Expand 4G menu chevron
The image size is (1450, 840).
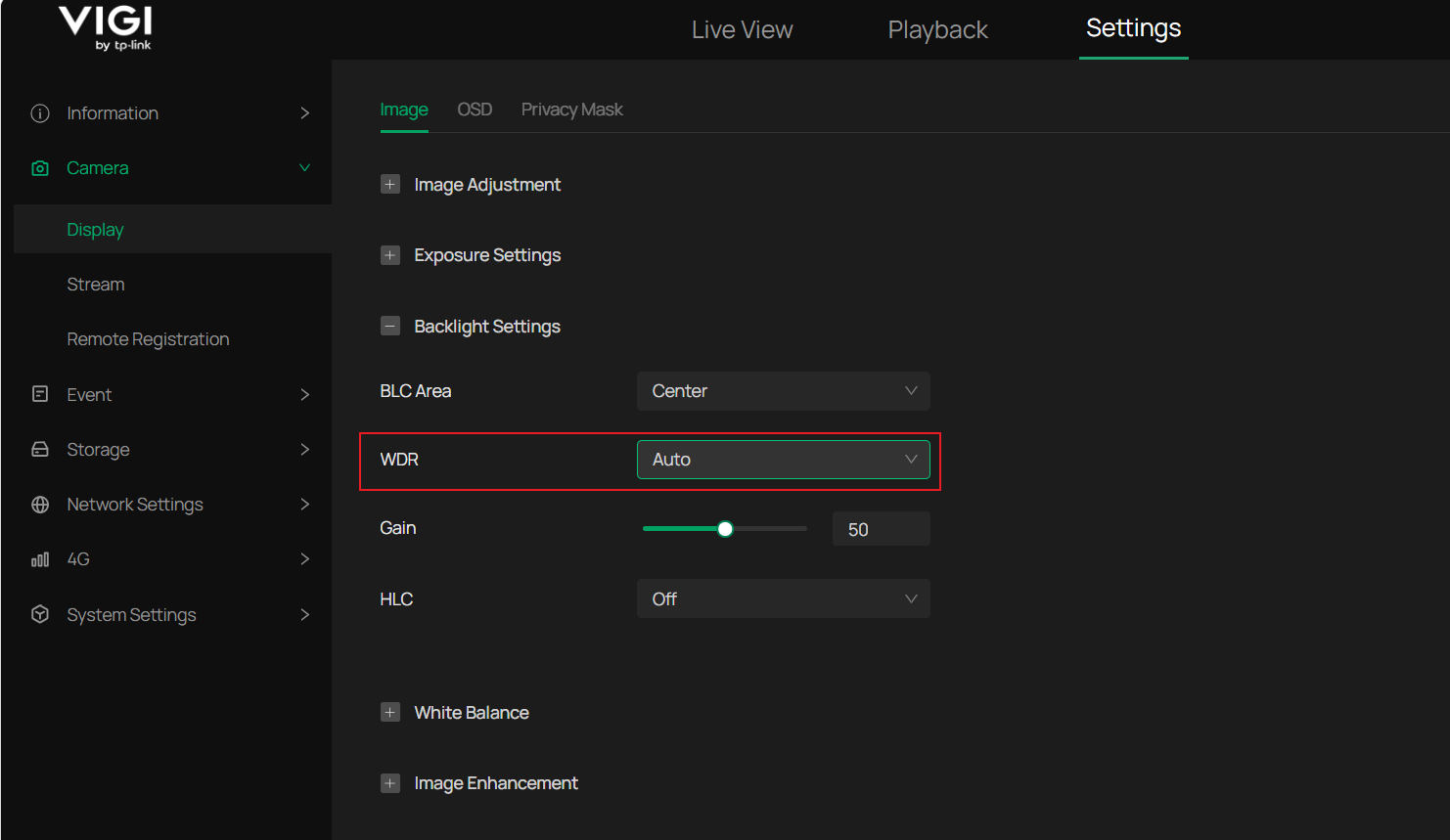pyautogui.click(x=305, y=559)
